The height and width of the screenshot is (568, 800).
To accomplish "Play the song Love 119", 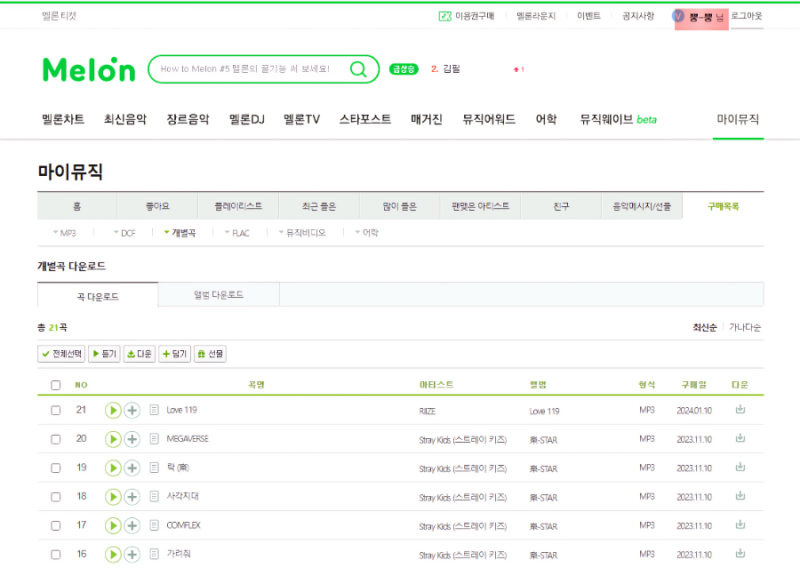I will [x=113, y=410].
